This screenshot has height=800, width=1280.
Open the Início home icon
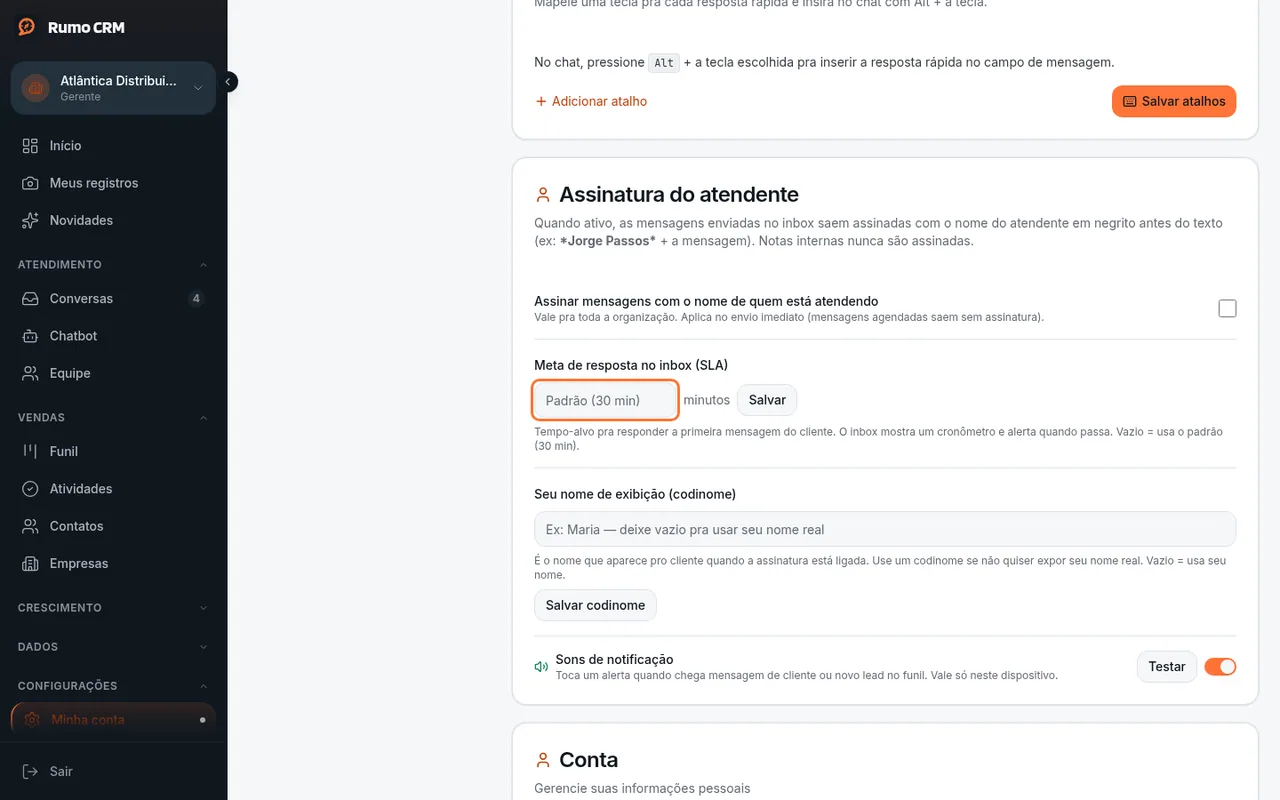point(31,146)
